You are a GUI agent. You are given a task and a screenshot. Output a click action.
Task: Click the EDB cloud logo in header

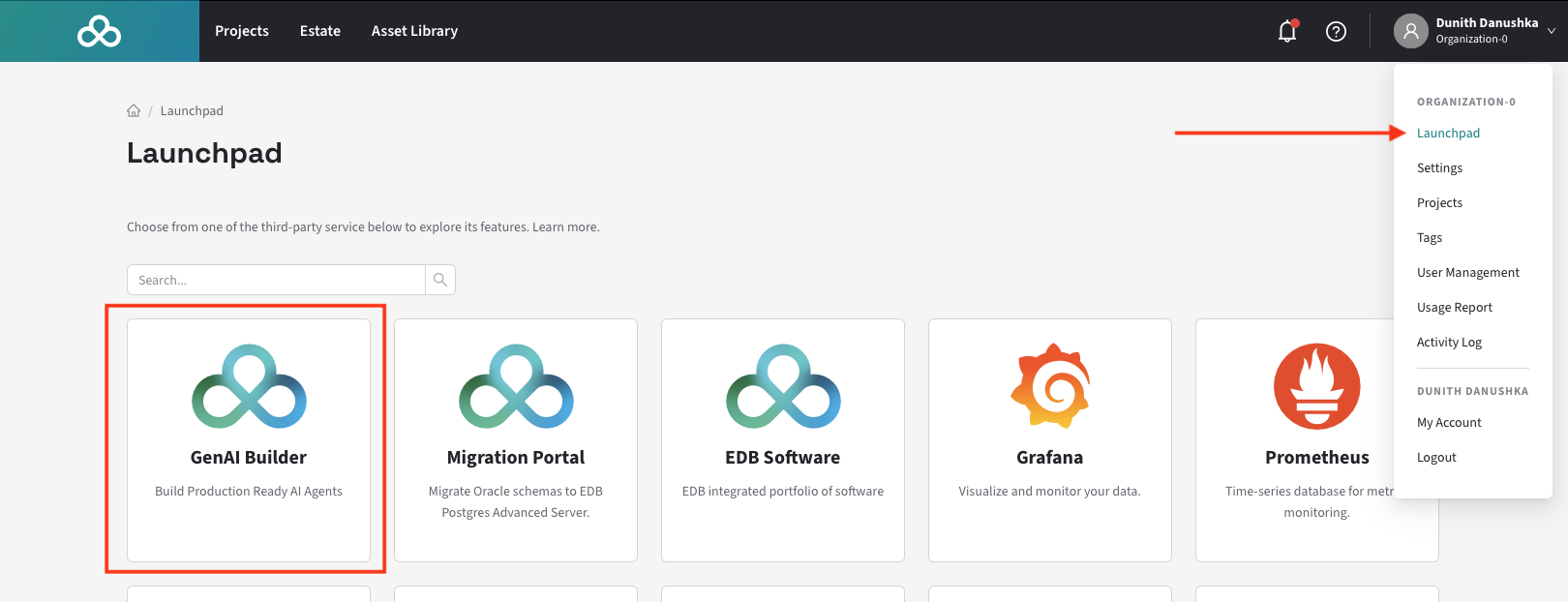pos(99,32)
